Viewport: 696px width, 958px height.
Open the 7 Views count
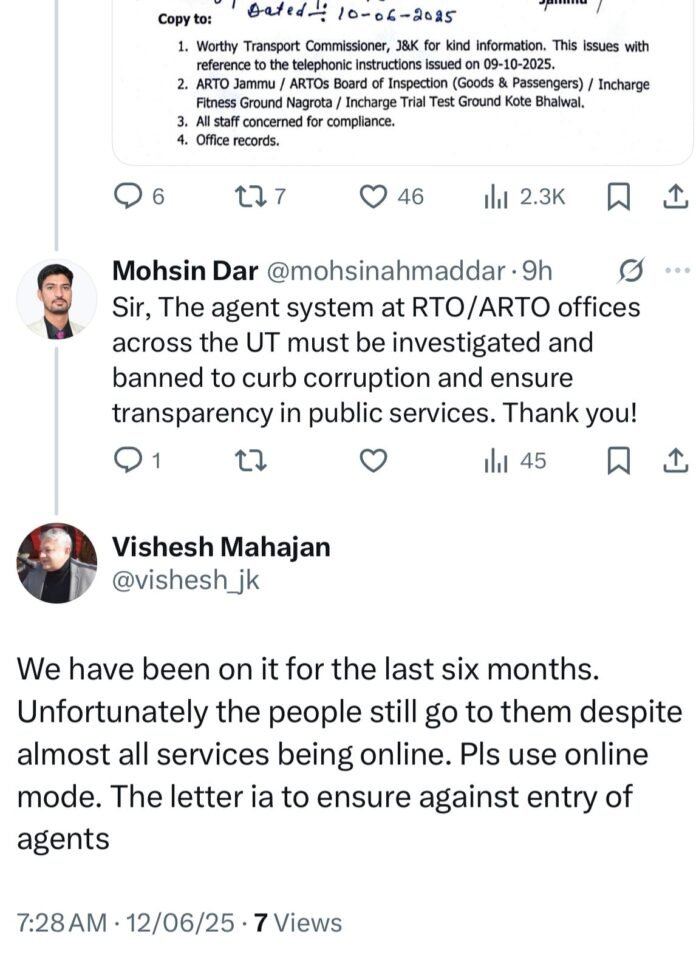pos(298,923)
